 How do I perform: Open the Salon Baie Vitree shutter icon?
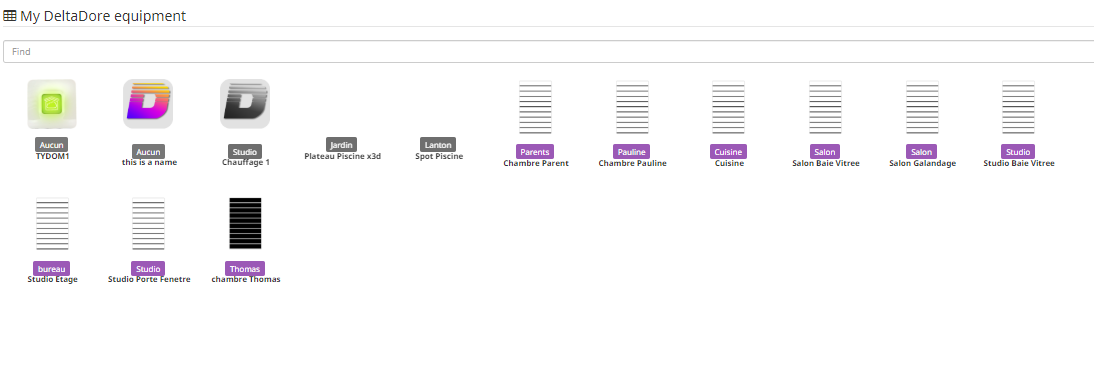(825, 108)
